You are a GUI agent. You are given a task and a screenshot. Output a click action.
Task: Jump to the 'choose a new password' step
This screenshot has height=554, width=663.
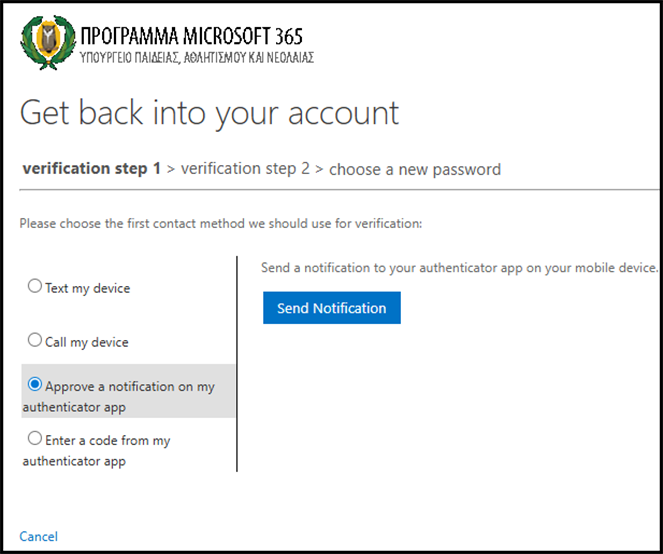tap(415, 169)
